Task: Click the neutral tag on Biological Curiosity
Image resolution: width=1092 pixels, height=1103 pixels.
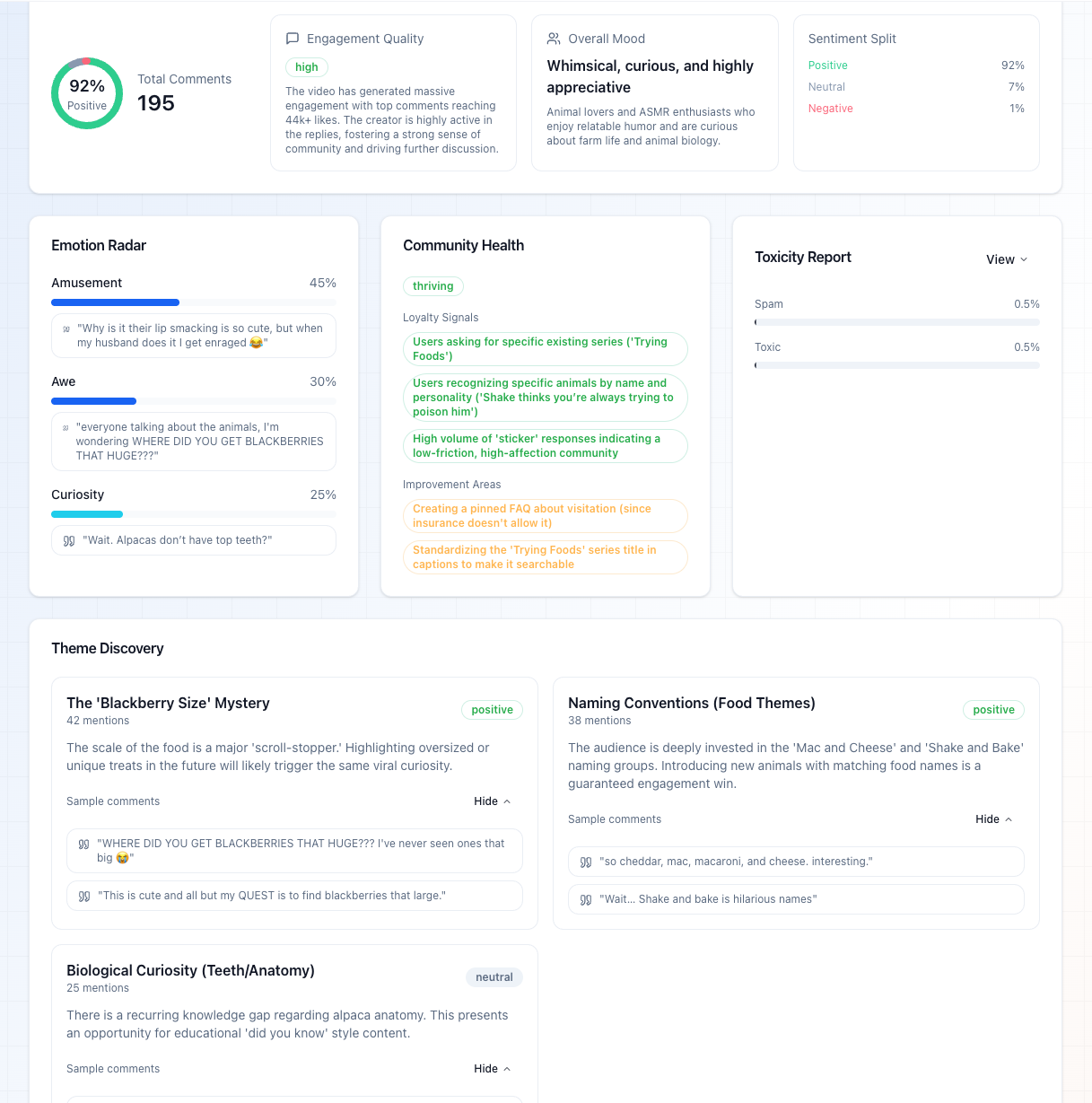Action: pyautogui.click(x=494, y=977)
